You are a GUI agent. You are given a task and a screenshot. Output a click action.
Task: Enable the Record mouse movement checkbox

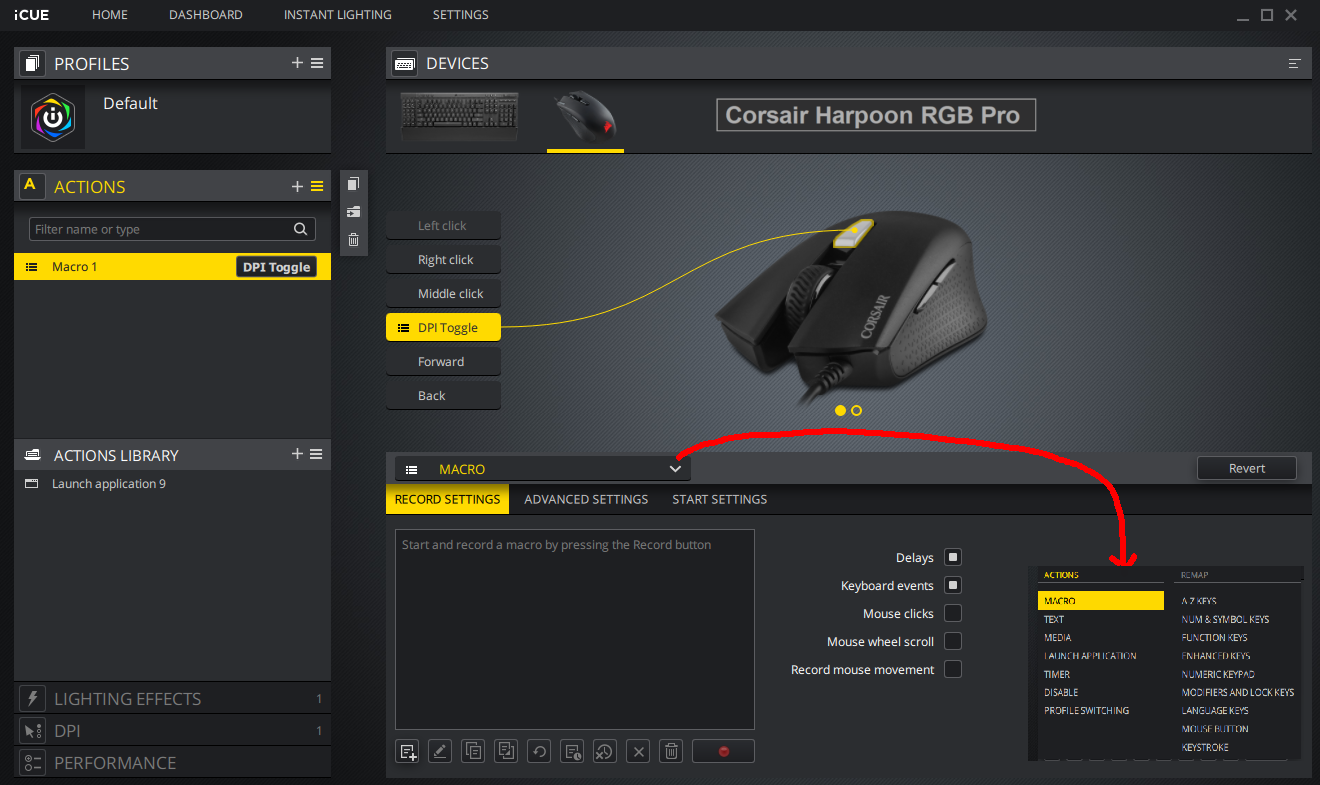(x=953, y=669)
